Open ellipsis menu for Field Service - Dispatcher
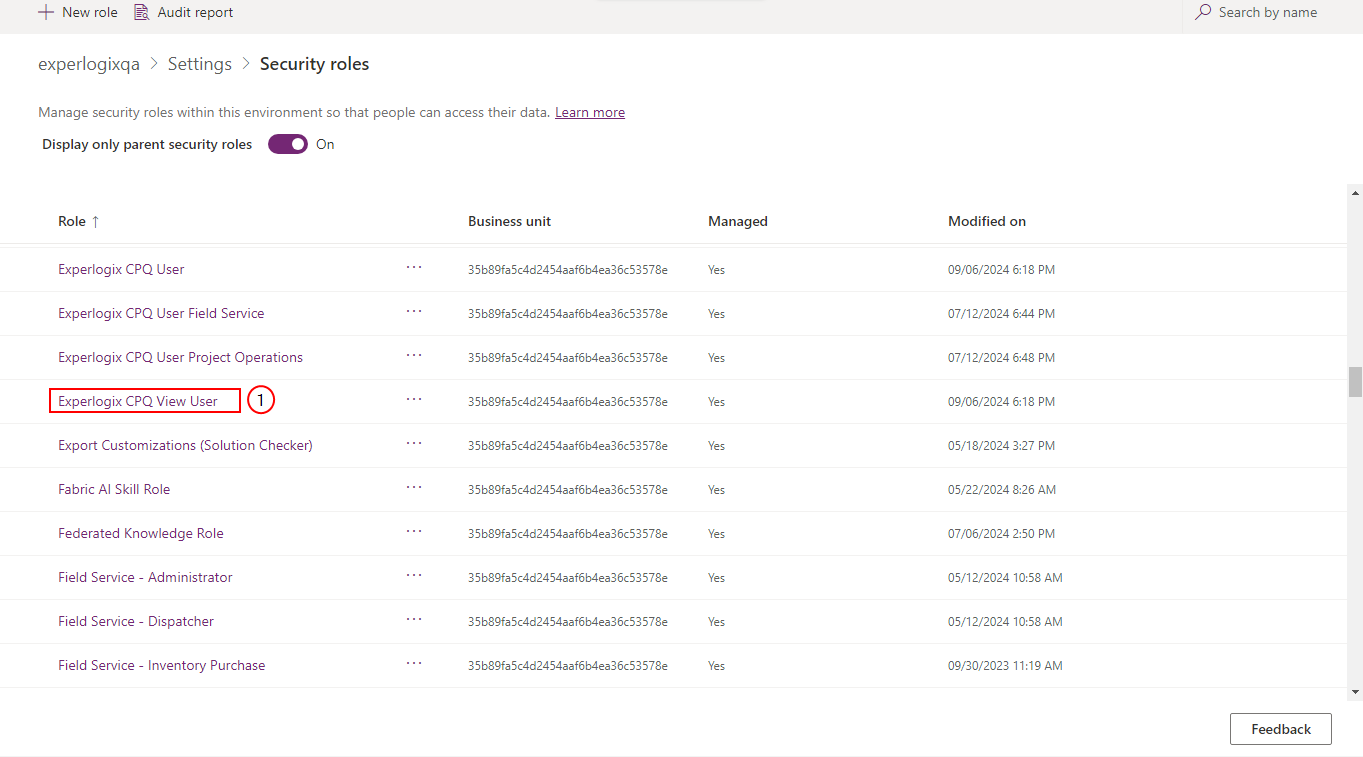The width and height of the screenshot is (1363, 757). click(414, 620)
